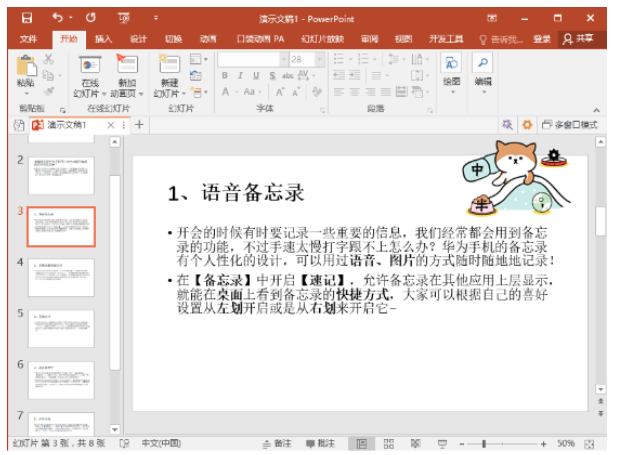This screenshot has height=455, width=618.
Task: Align text right
Action: pos(370,92)
